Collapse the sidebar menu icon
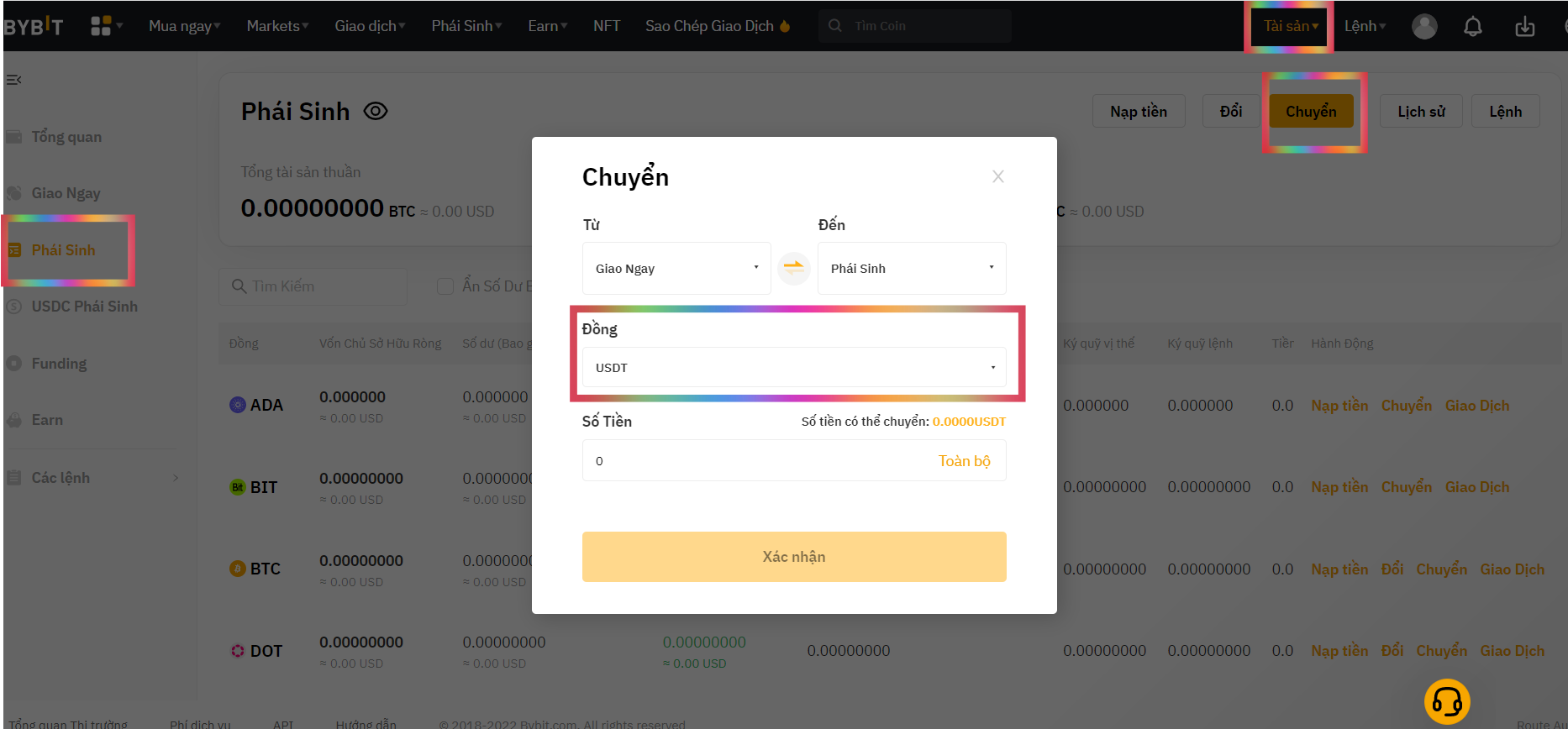The height and width of the screenshot is (729, 1568). (x=13, y=80)
